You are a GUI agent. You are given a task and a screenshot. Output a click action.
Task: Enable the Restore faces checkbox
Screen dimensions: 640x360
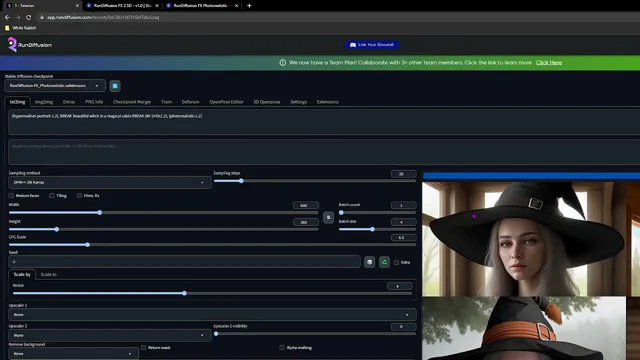click(x=11, y=196)
